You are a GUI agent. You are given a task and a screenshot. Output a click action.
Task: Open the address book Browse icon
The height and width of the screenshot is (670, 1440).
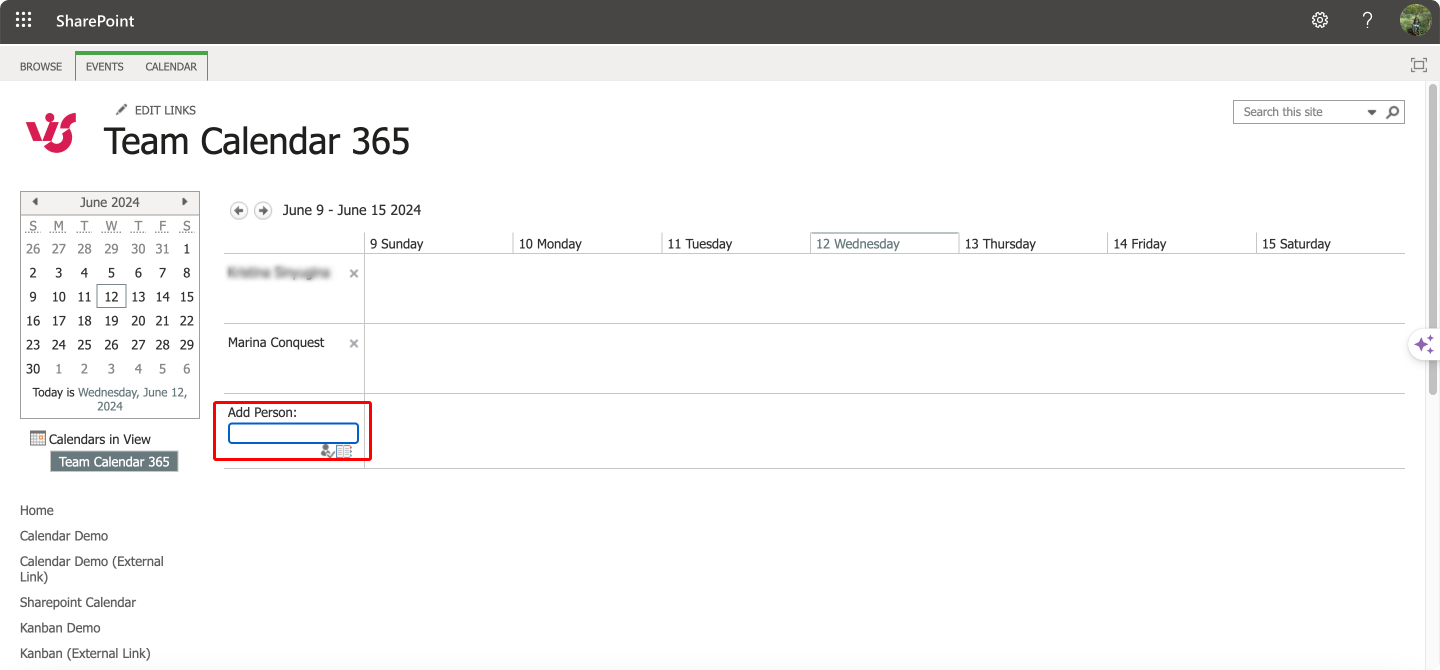pos(344,451)
